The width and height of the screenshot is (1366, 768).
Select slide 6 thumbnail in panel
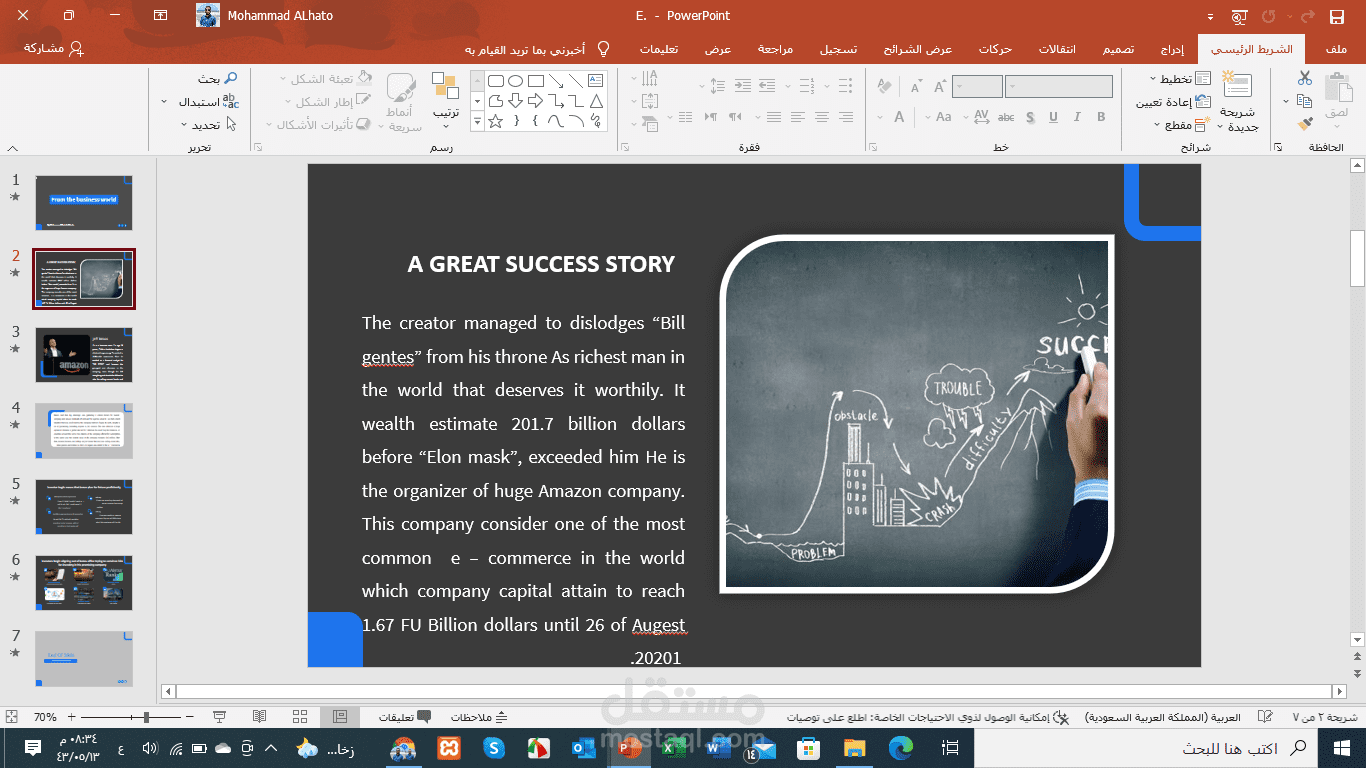coord(84,582)
